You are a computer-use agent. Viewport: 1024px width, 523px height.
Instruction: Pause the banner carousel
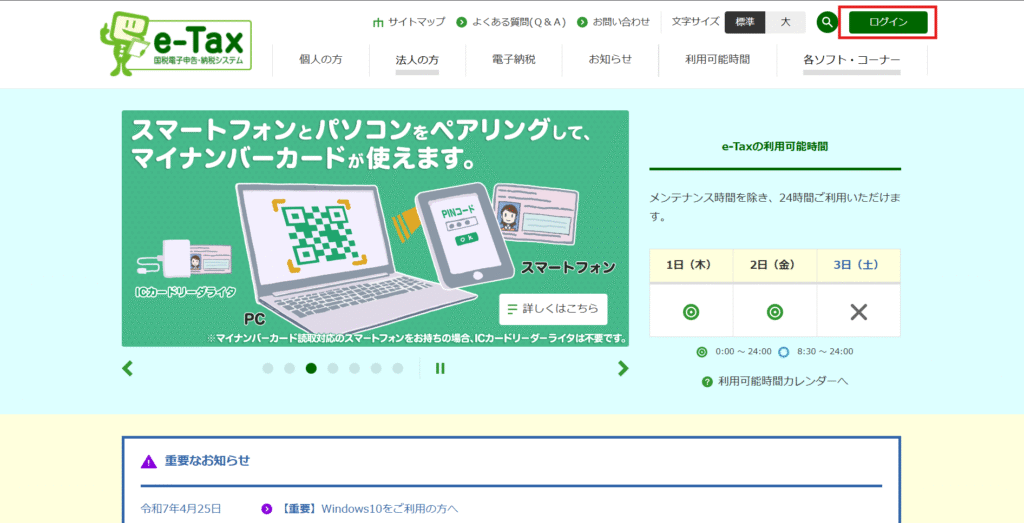click(x=440, y=368)
